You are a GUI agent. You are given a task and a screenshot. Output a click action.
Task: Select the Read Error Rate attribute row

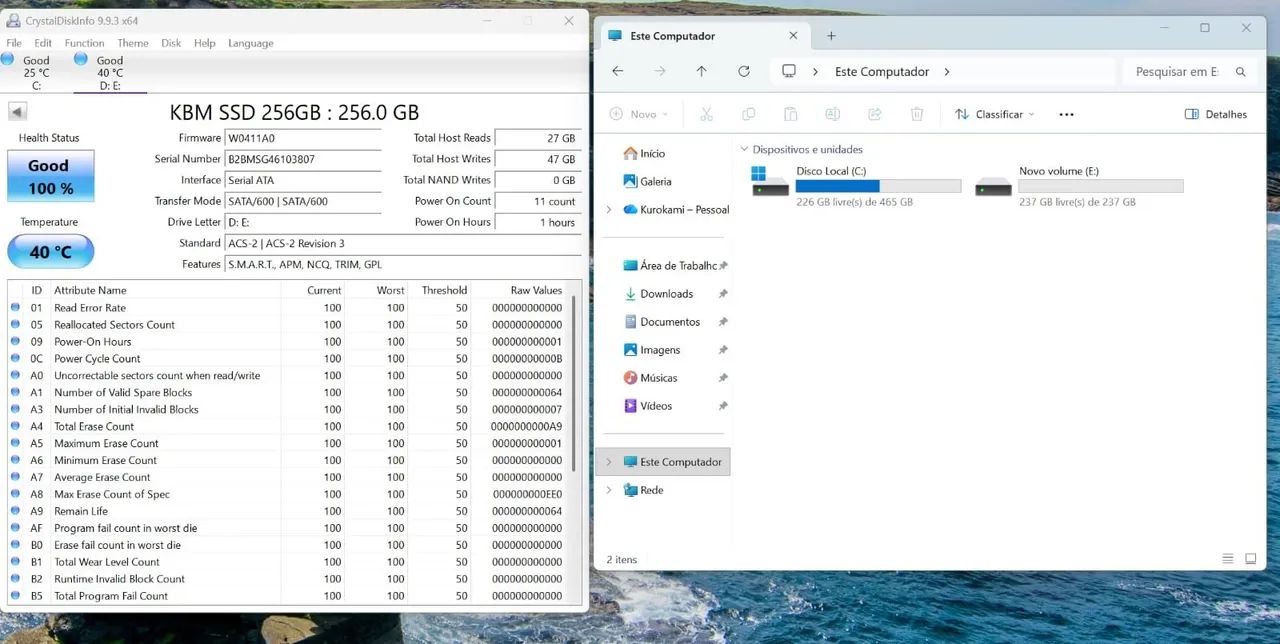point(288,308)
